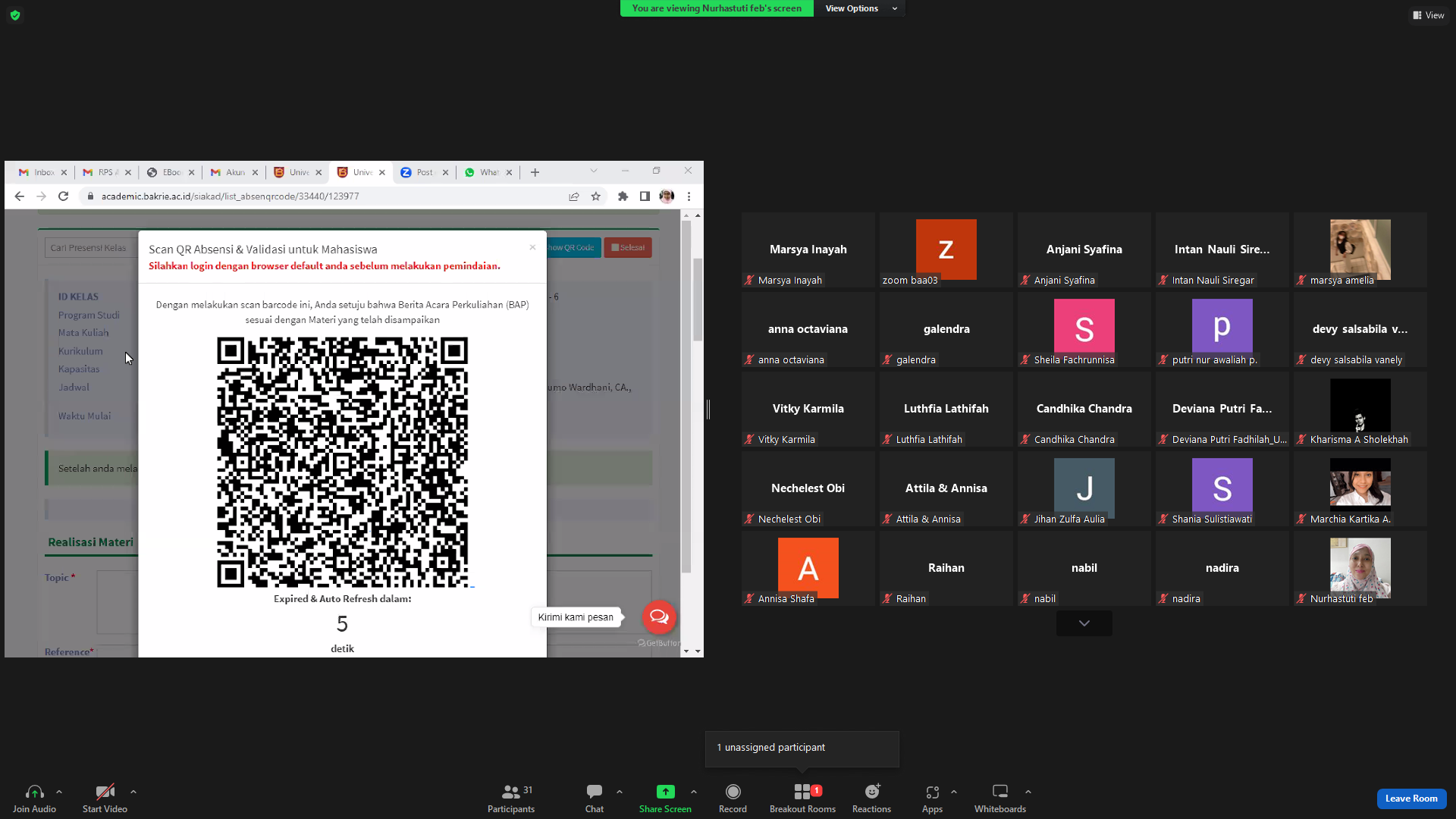Open the red chat message bubble

[659, 617]
